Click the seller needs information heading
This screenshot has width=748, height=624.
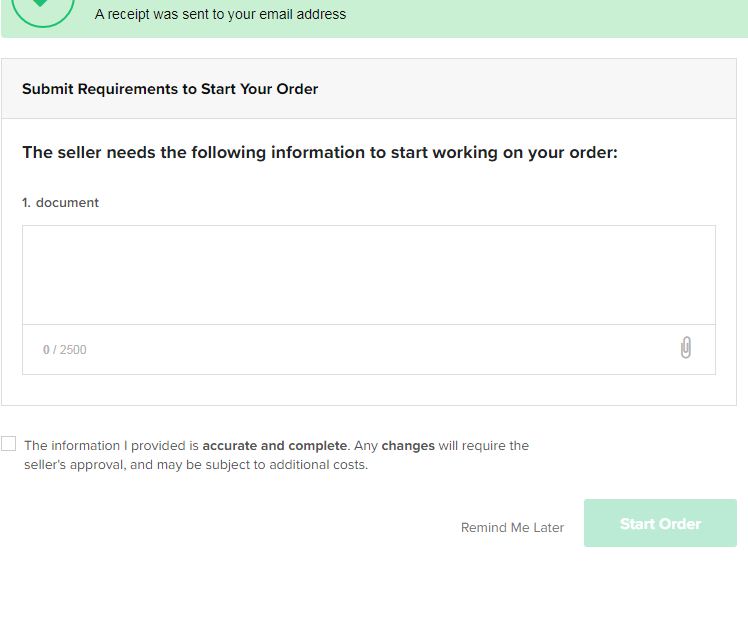coord(320,153)
